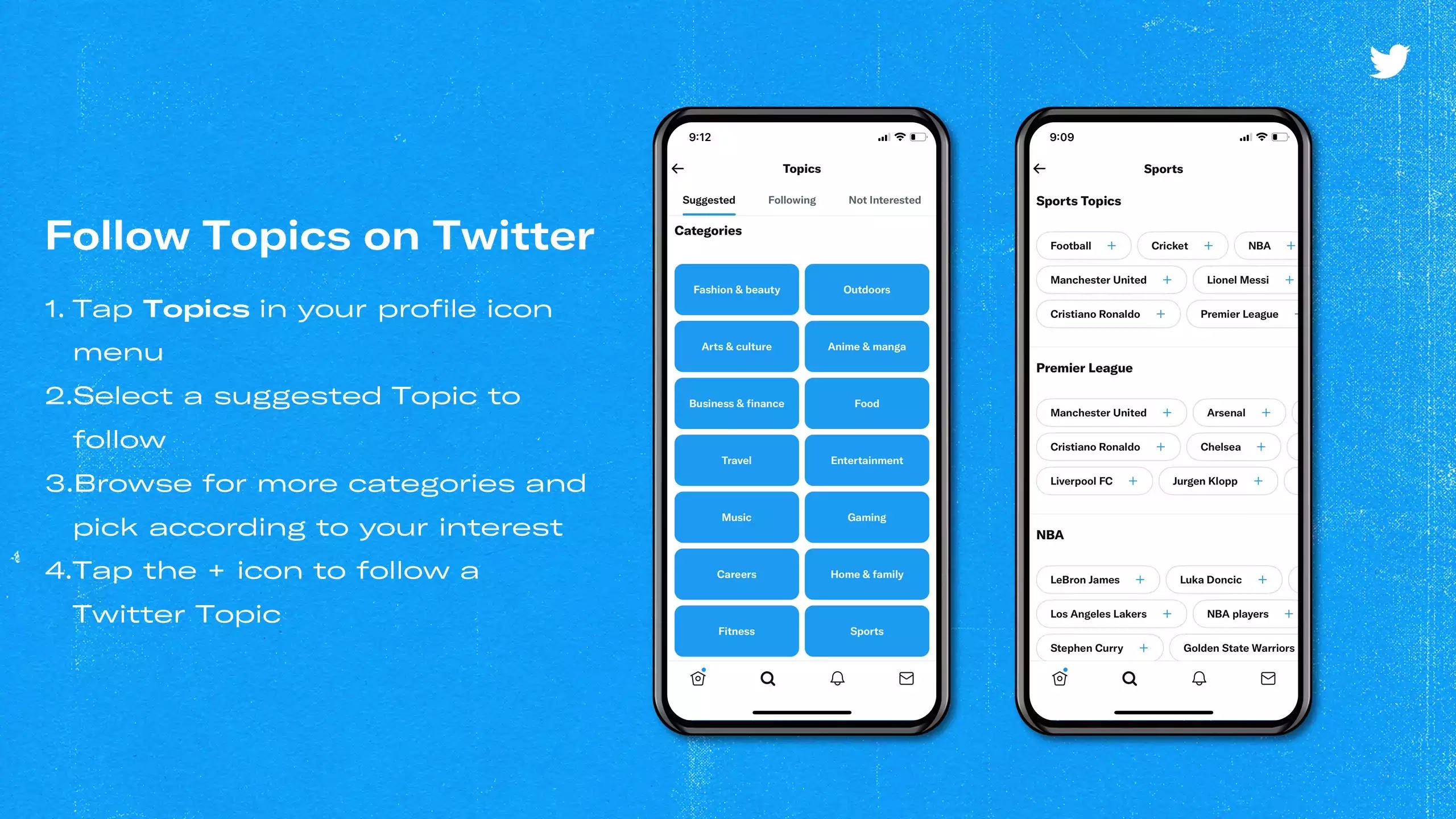Tap the back arrow on right phone
The image size is (1456, 819).
1040,167
